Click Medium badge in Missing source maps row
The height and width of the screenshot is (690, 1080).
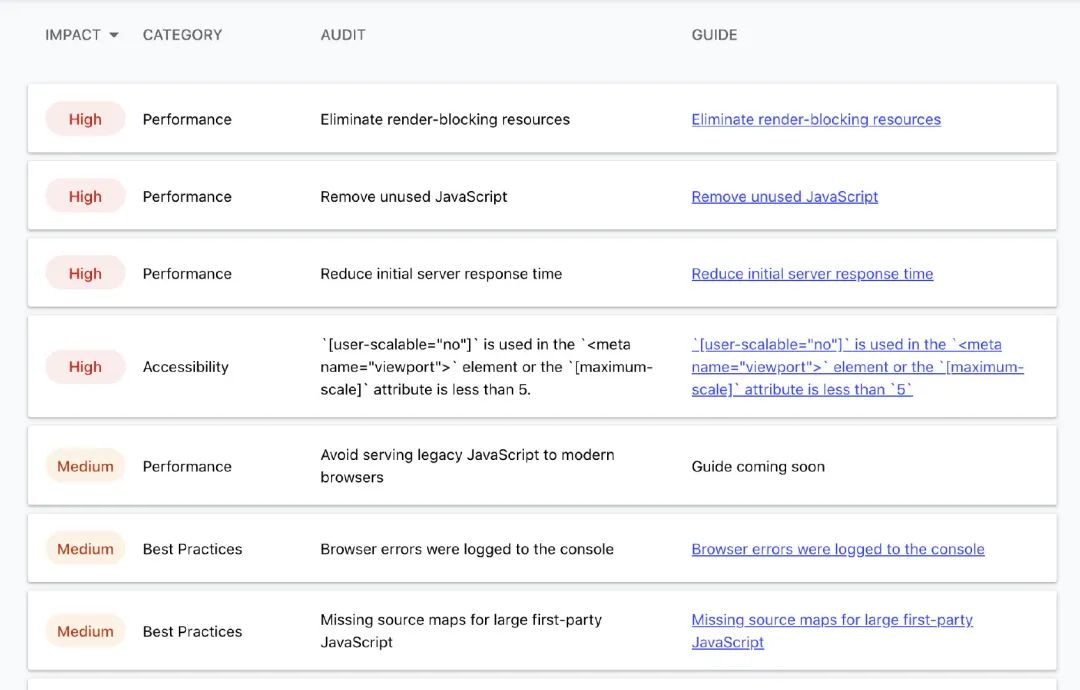coord(85,631)
